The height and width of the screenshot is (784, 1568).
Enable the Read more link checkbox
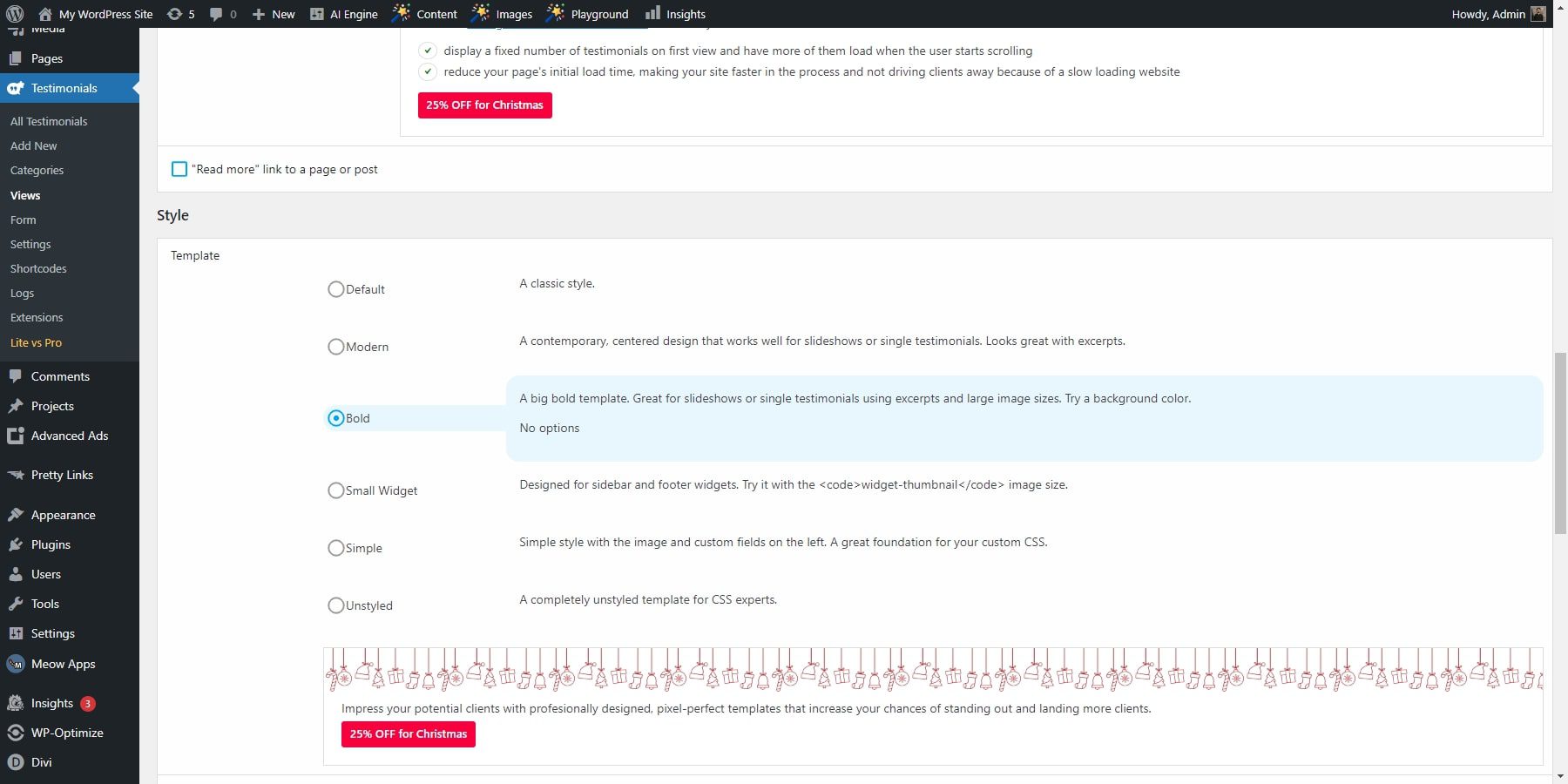click(179, 169)
